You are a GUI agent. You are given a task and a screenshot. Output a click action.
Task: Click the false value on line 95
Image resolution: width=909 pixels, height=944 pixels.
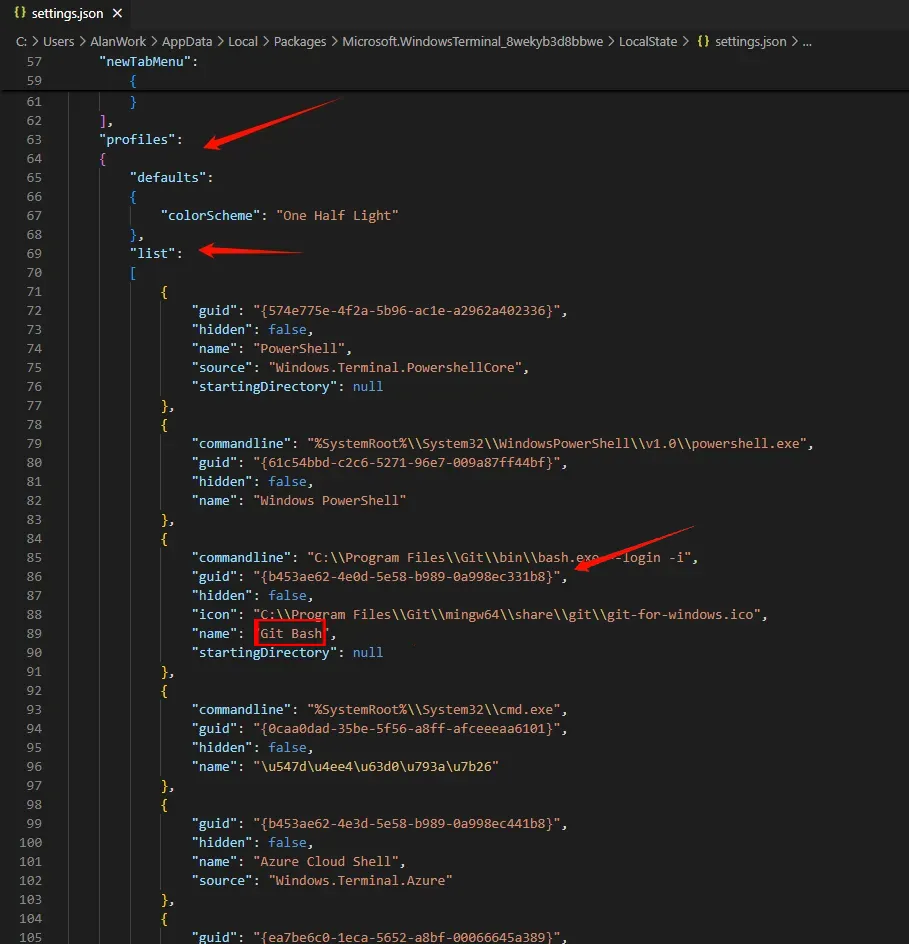287,748
